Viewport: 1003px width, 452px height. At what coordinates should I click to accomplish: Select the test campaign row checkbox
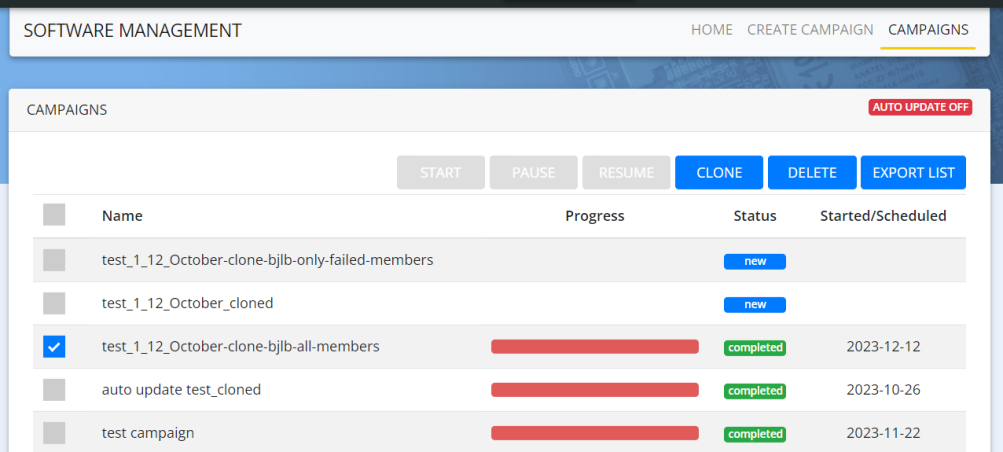click(x=54, y=433)
